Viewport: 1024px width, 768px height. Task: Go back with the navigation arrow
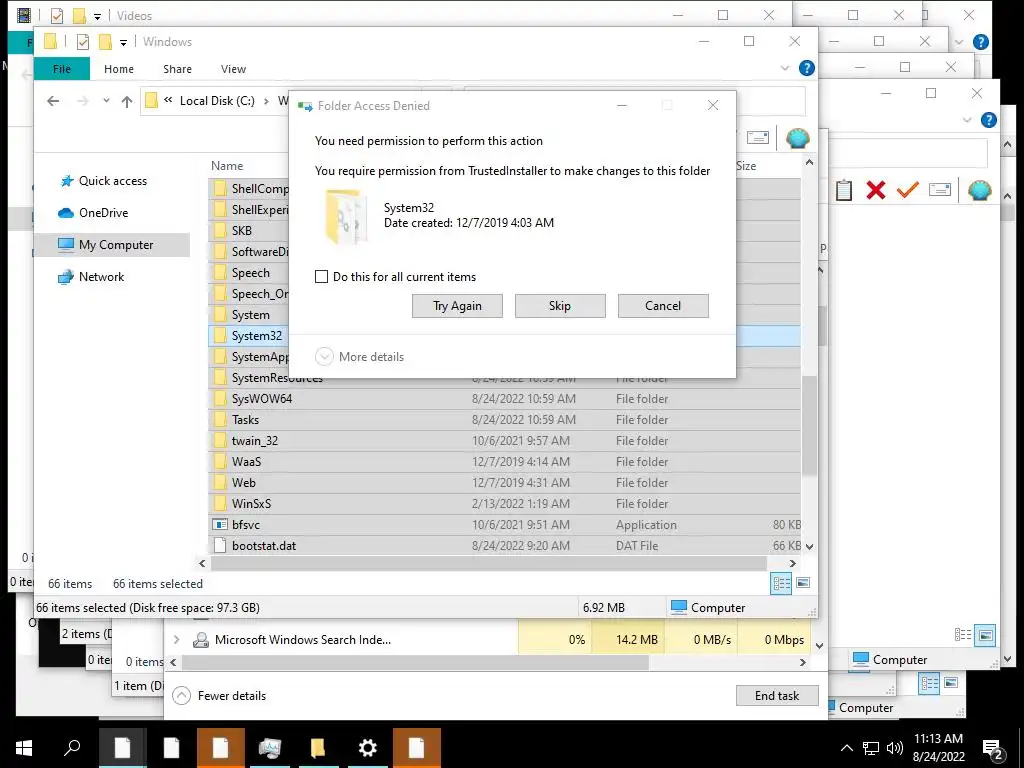(x=54, y=101)
